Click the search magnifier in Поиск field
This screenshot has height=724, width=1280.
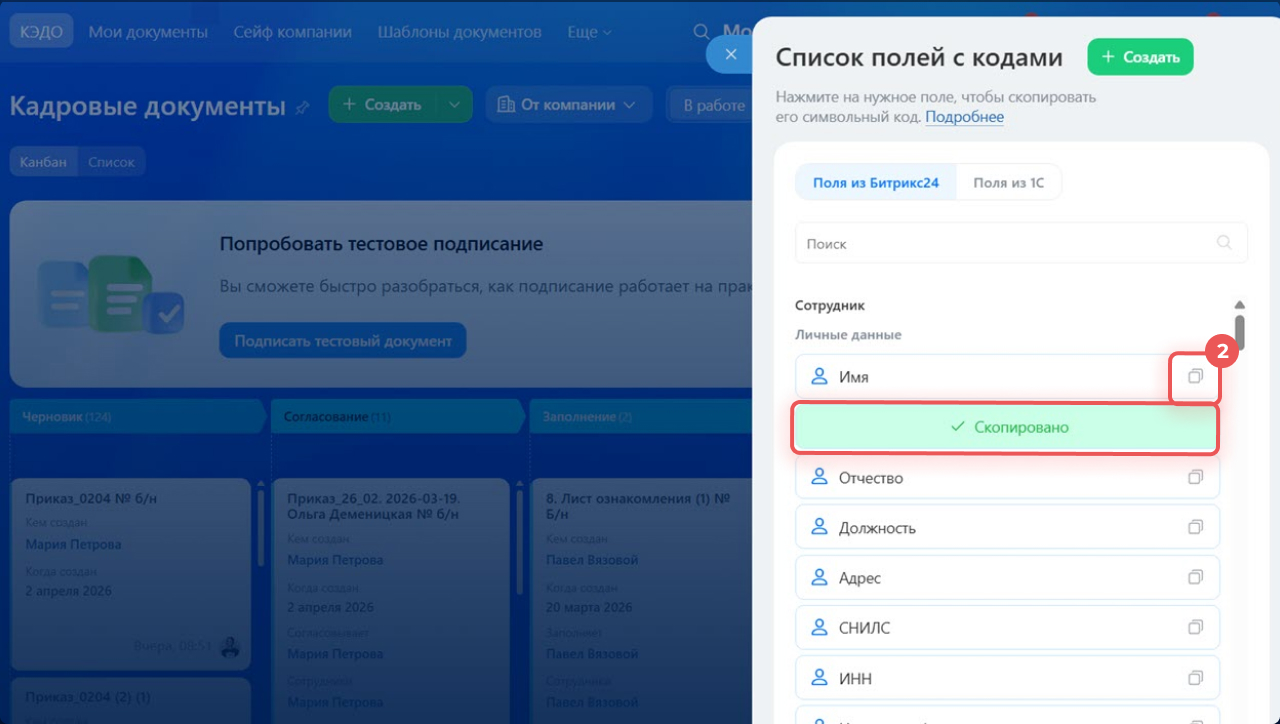1224,243
